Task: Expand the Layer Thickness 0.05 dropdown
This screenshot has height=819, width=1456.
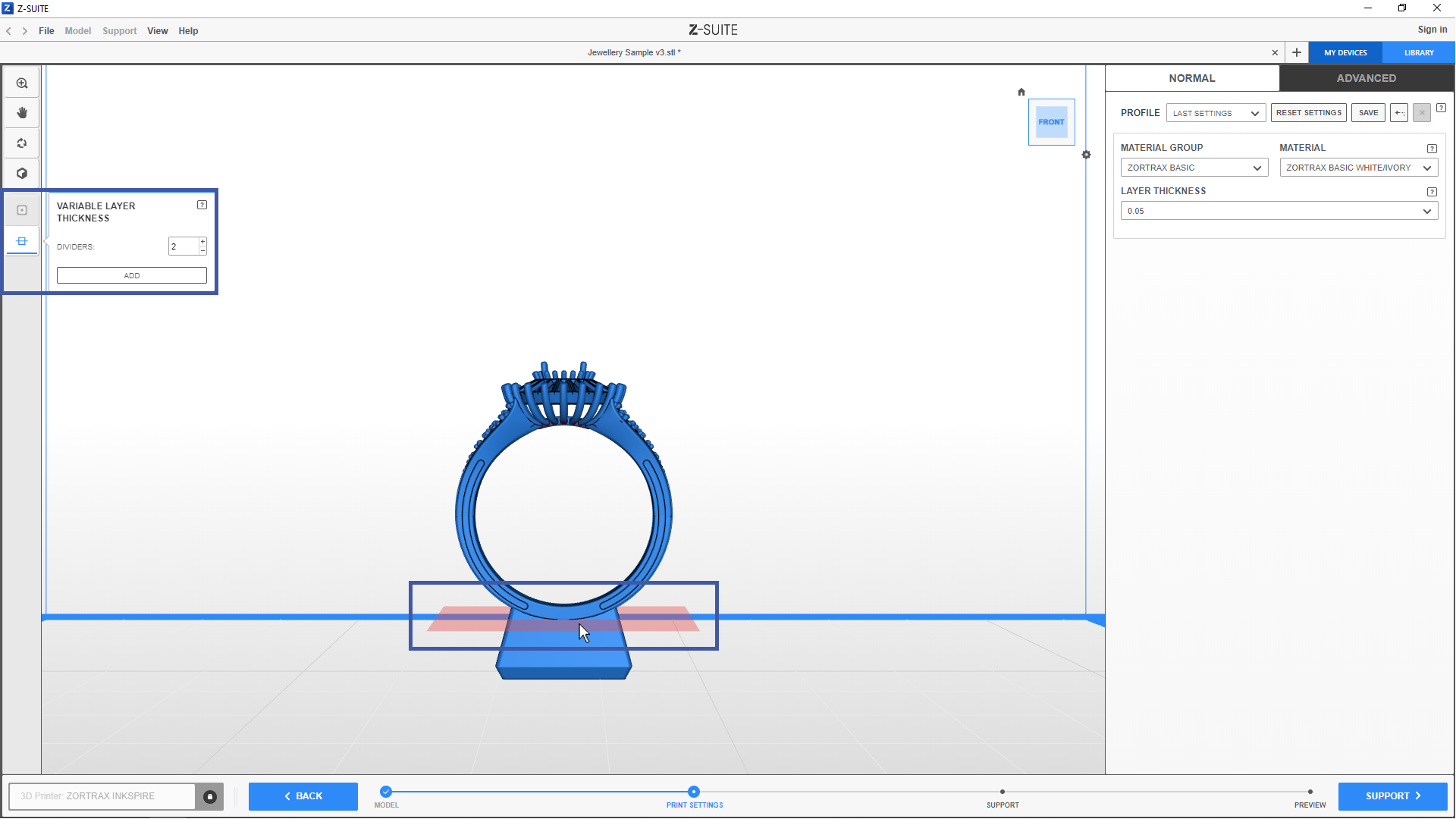Action: 1279,211
